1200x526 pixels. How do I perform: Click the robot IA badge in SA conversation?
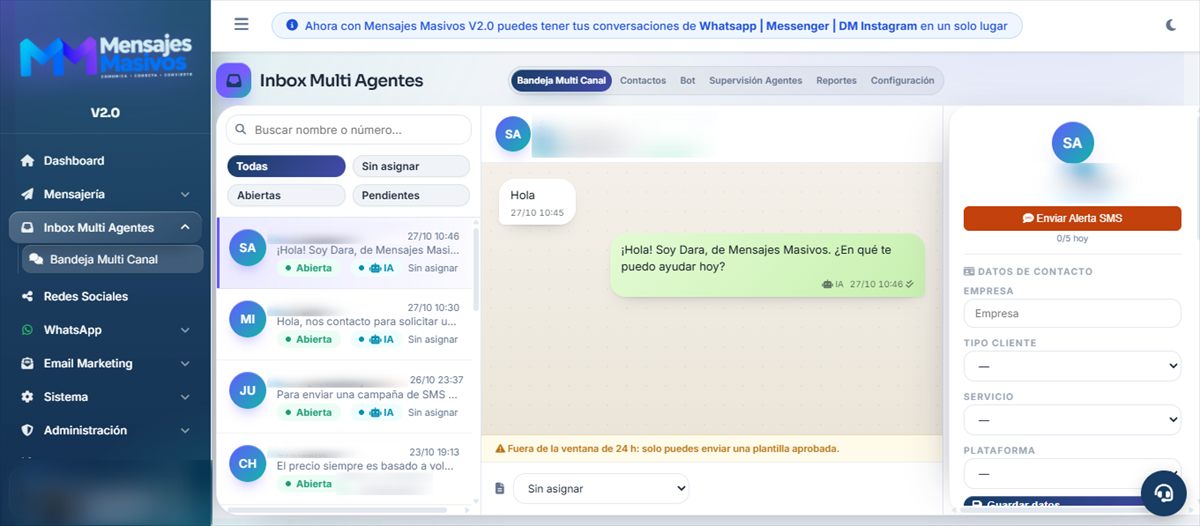point(374,268)
